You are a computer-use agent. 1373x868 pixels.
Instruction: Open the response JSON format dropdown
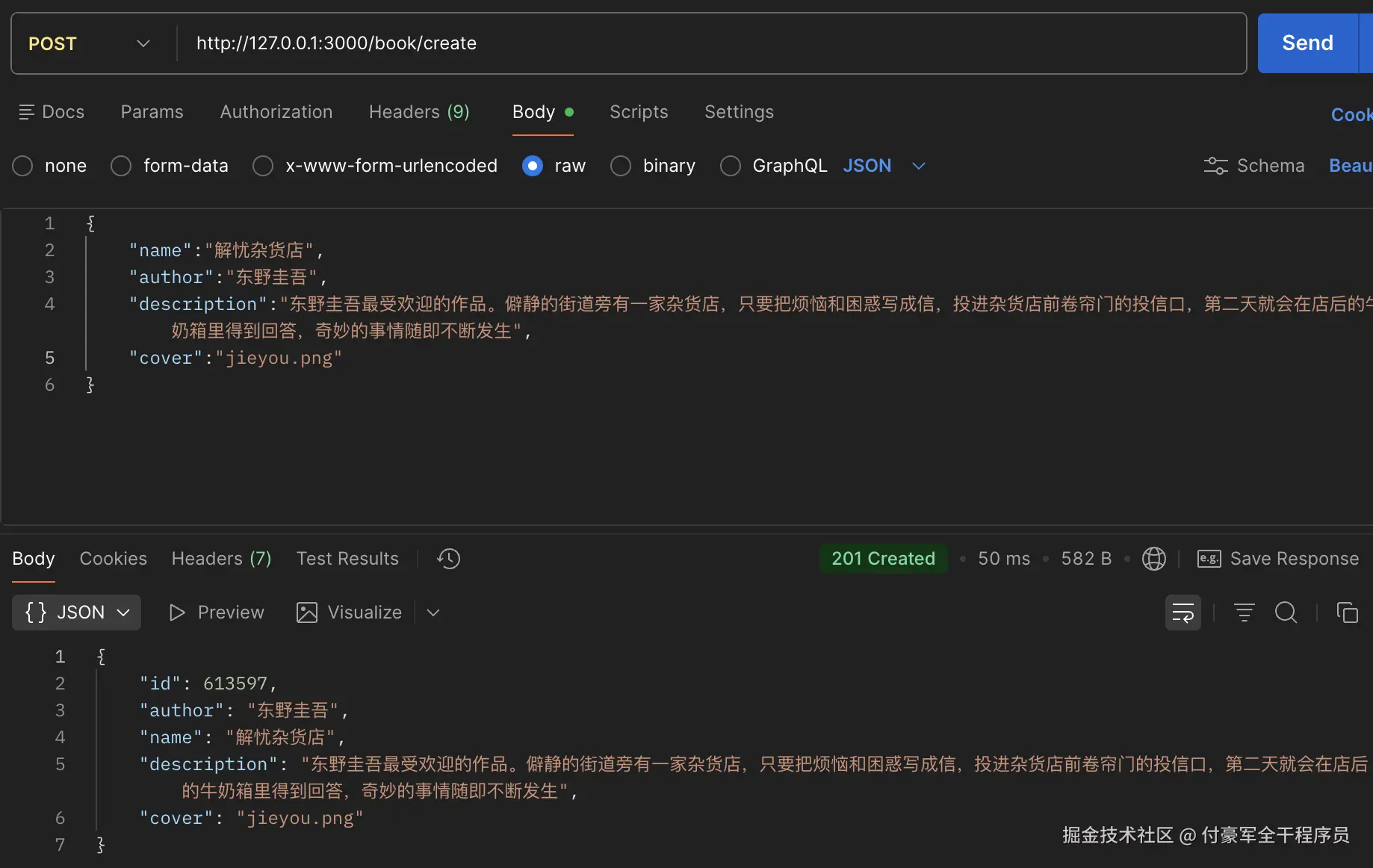click(x=77, y=613)
